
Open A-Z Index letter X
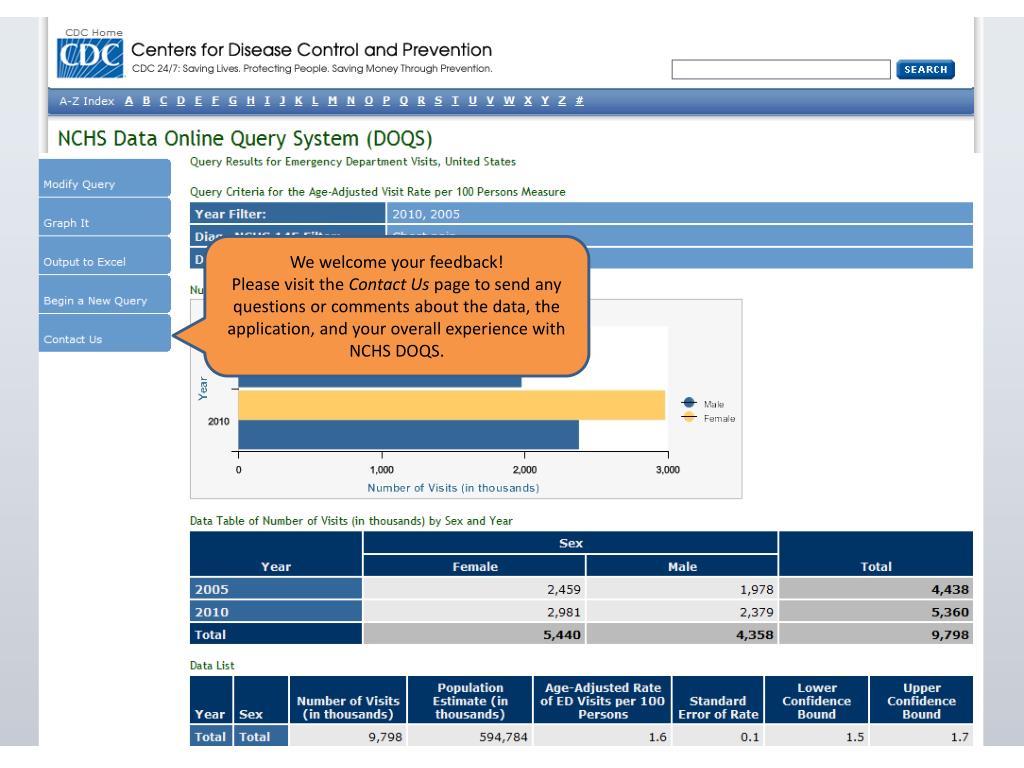click(528, 101)
